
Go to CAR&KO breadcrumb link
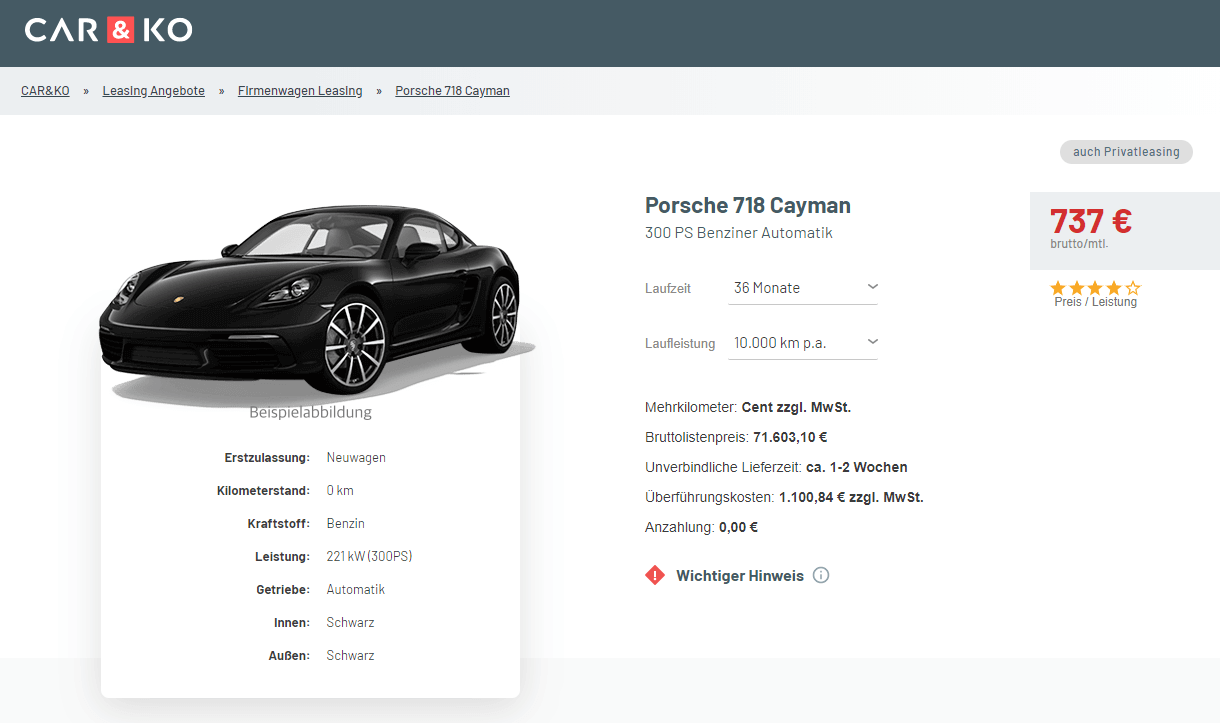click(45, 91)
